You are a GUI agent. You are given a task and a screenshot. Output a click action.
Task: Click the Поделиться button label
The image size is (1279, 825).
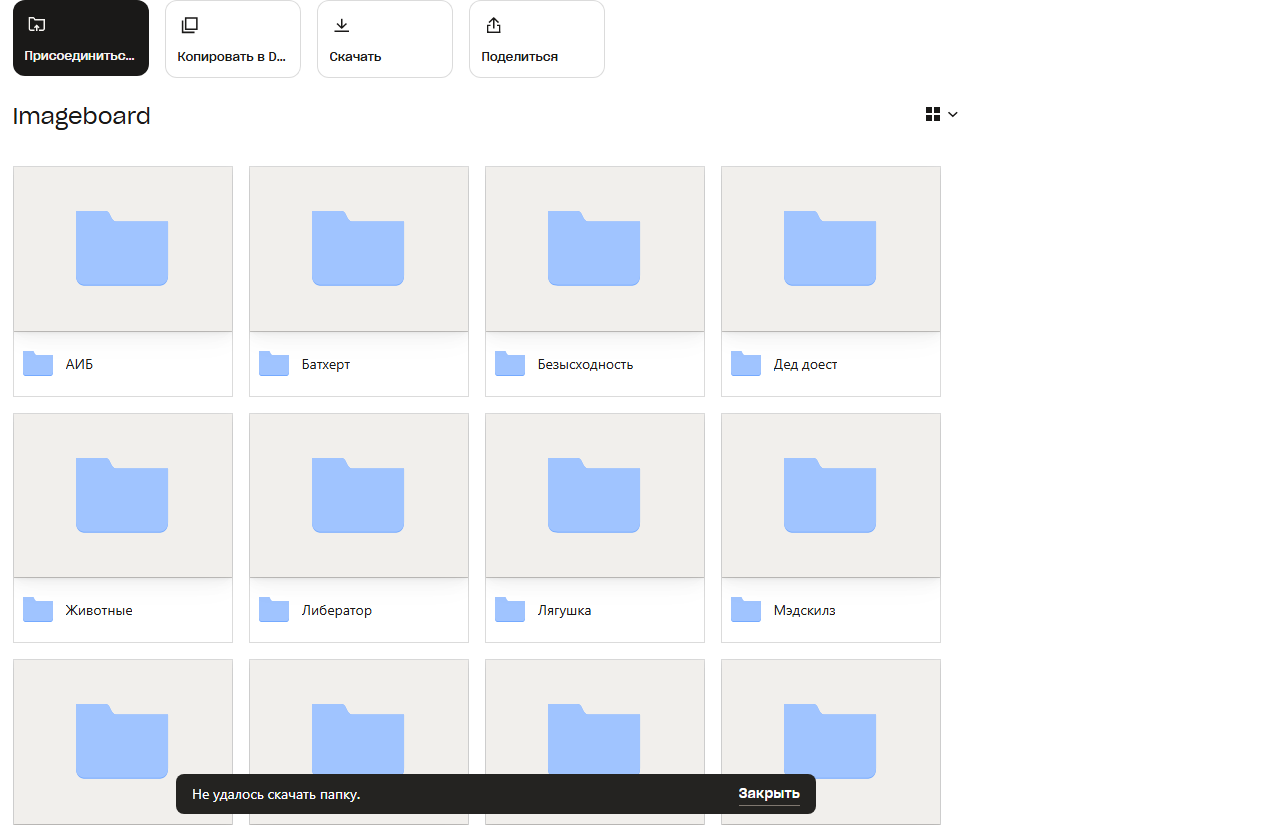[519, 57]
